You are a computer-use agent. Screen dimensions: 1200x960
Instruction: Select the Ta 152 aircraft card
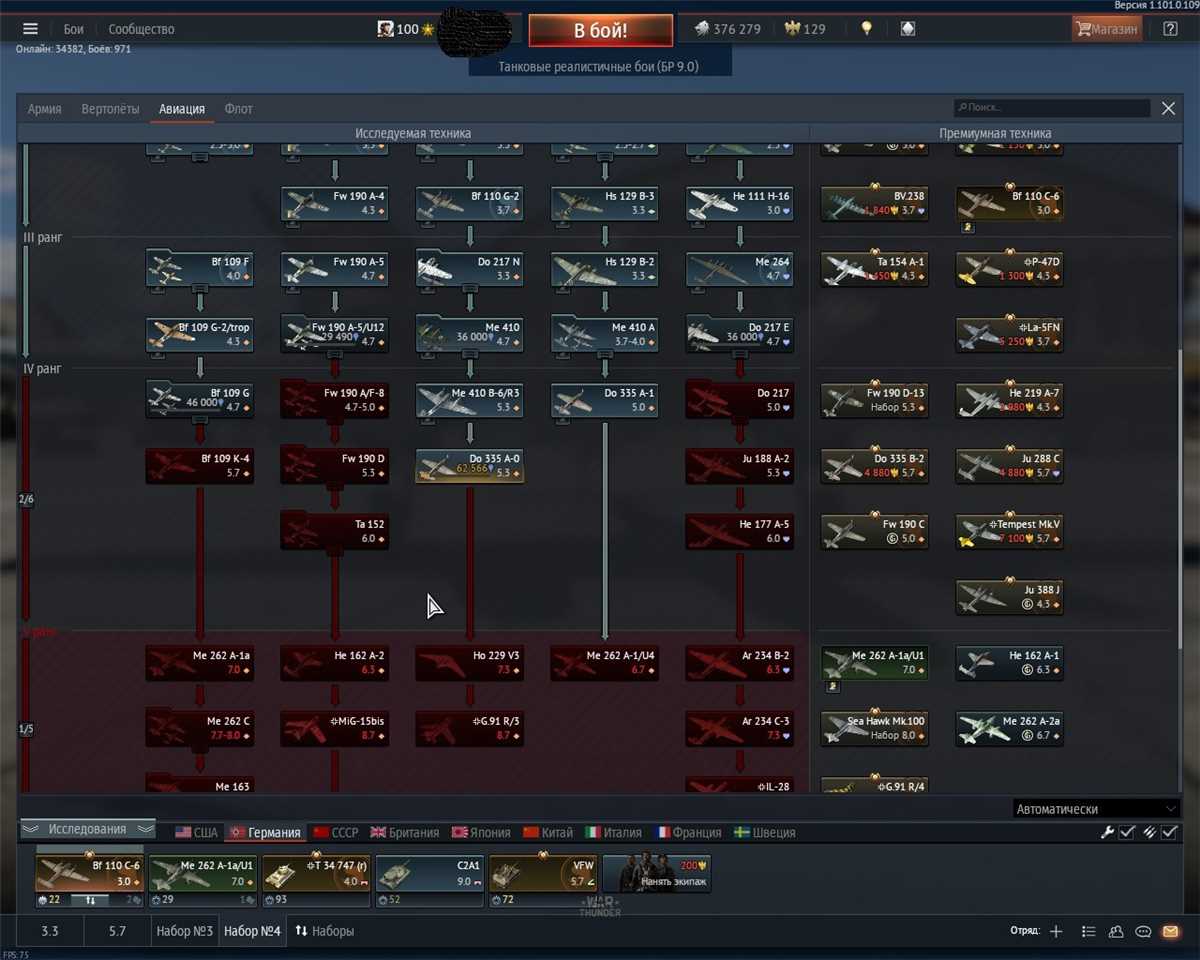point(335,531)
